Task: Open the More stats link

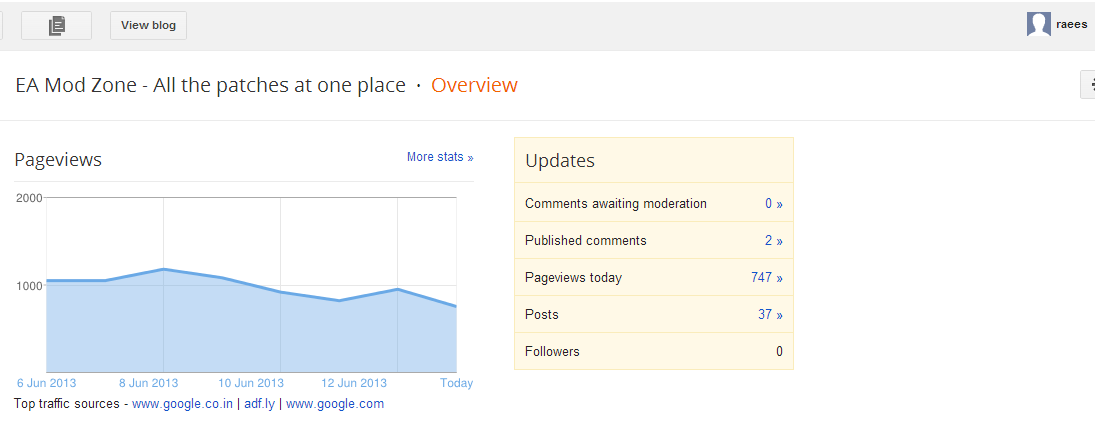Action: (439, 157)
